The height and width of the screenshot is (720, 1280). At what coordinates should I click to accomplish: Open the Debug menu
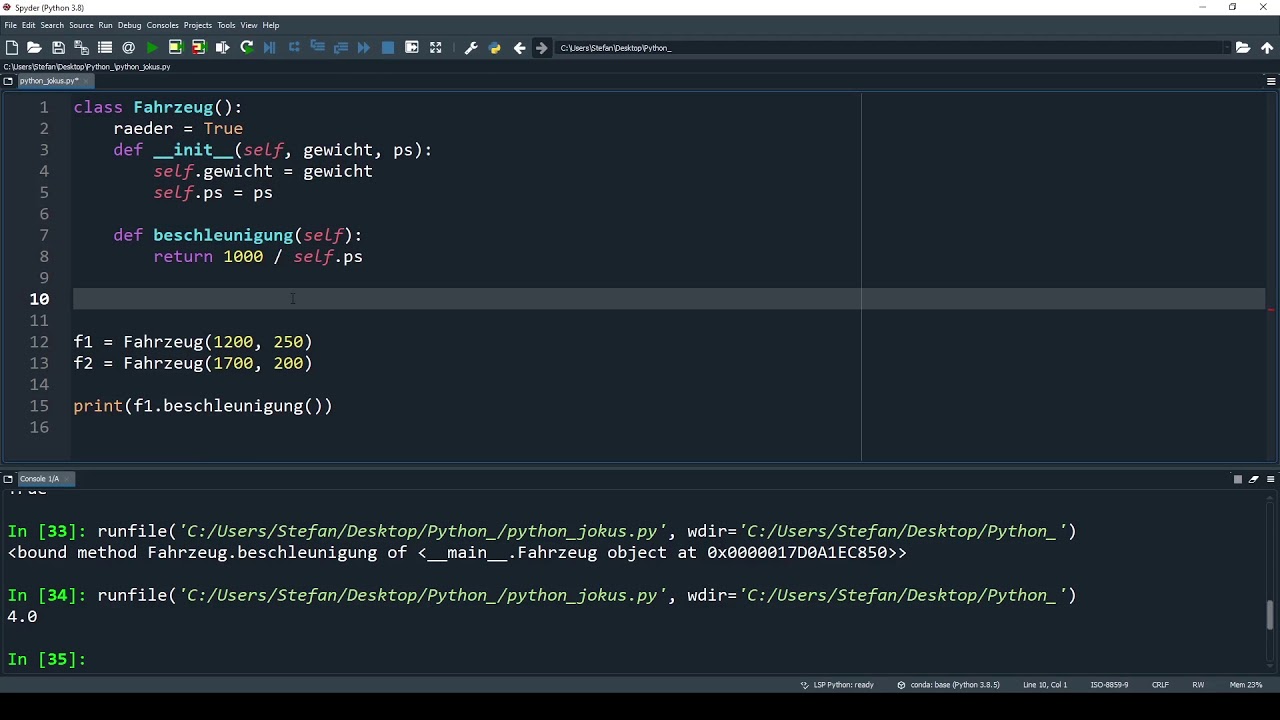(x=130, y=25)
